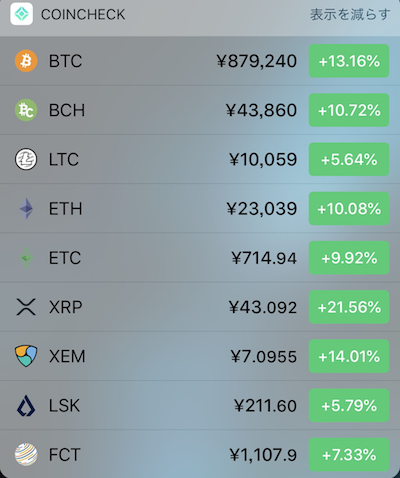The height and width of the screenshot is (478, 400).
Task: Select the orange Bitcoin icon
Action: coord(26,61)
